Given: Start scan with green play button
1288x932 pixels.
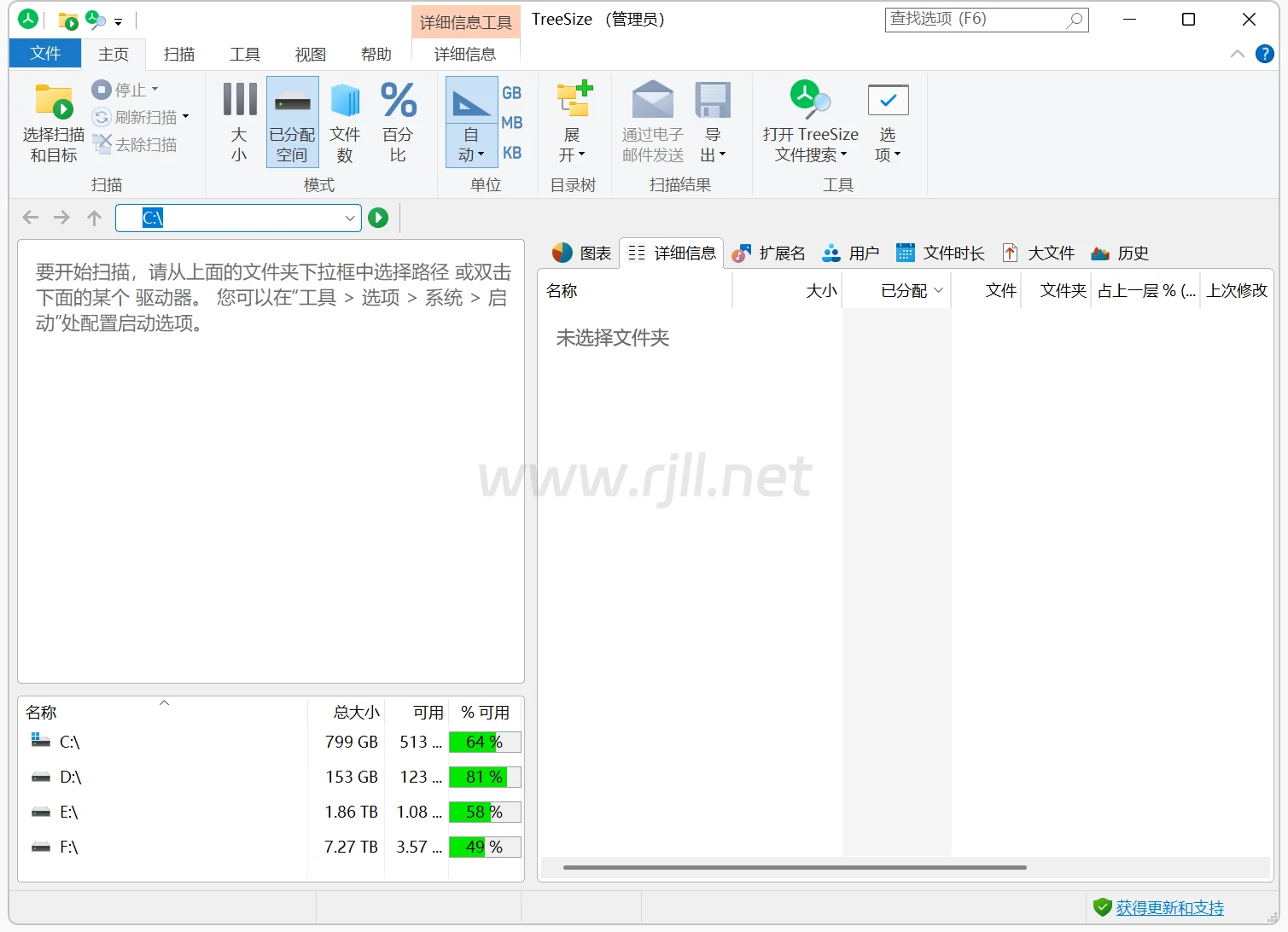Looking at the screenshot, I should [x=378, y=218].
